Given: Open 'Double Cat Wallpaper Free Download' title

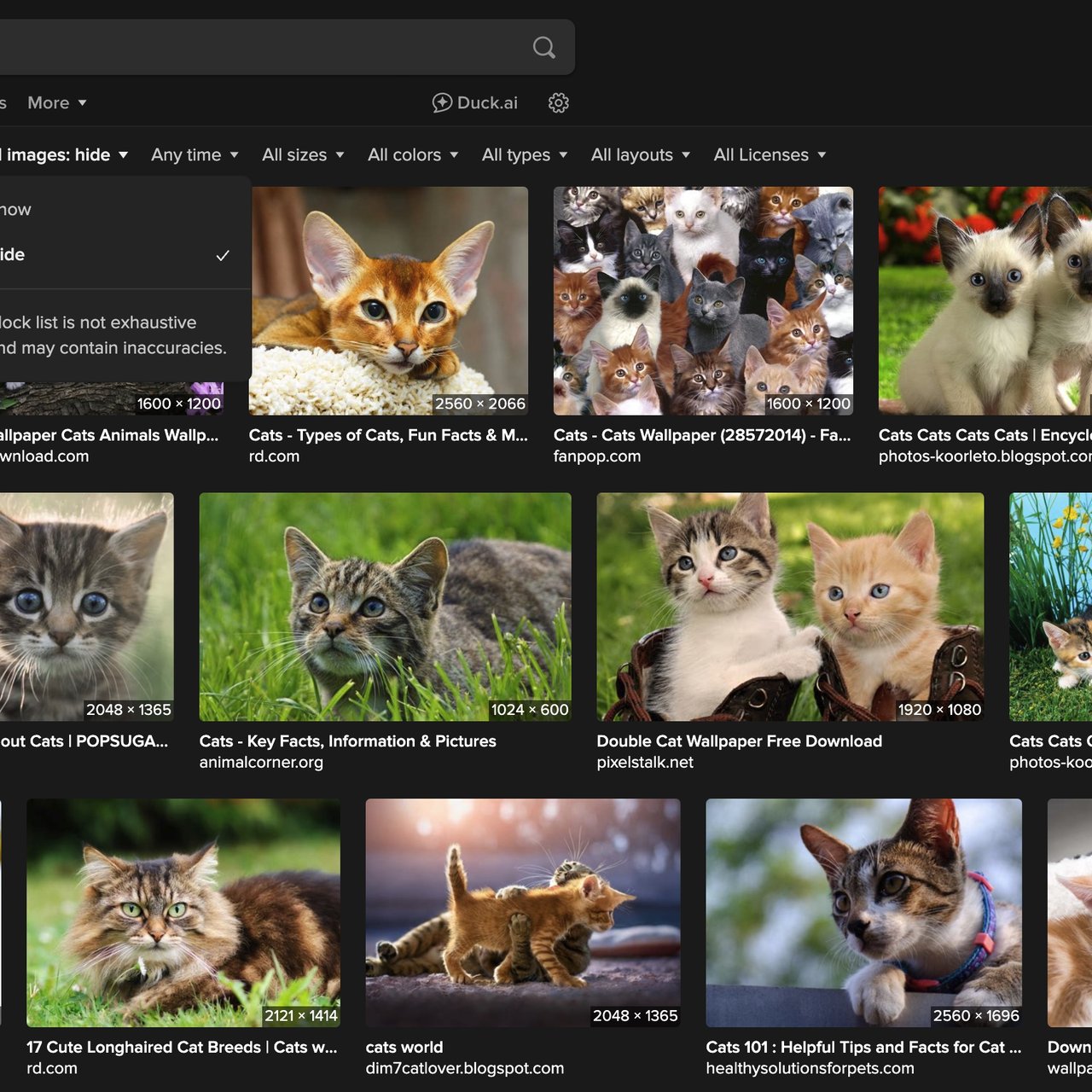Looking at the screenshot, I should click(740, 741).
